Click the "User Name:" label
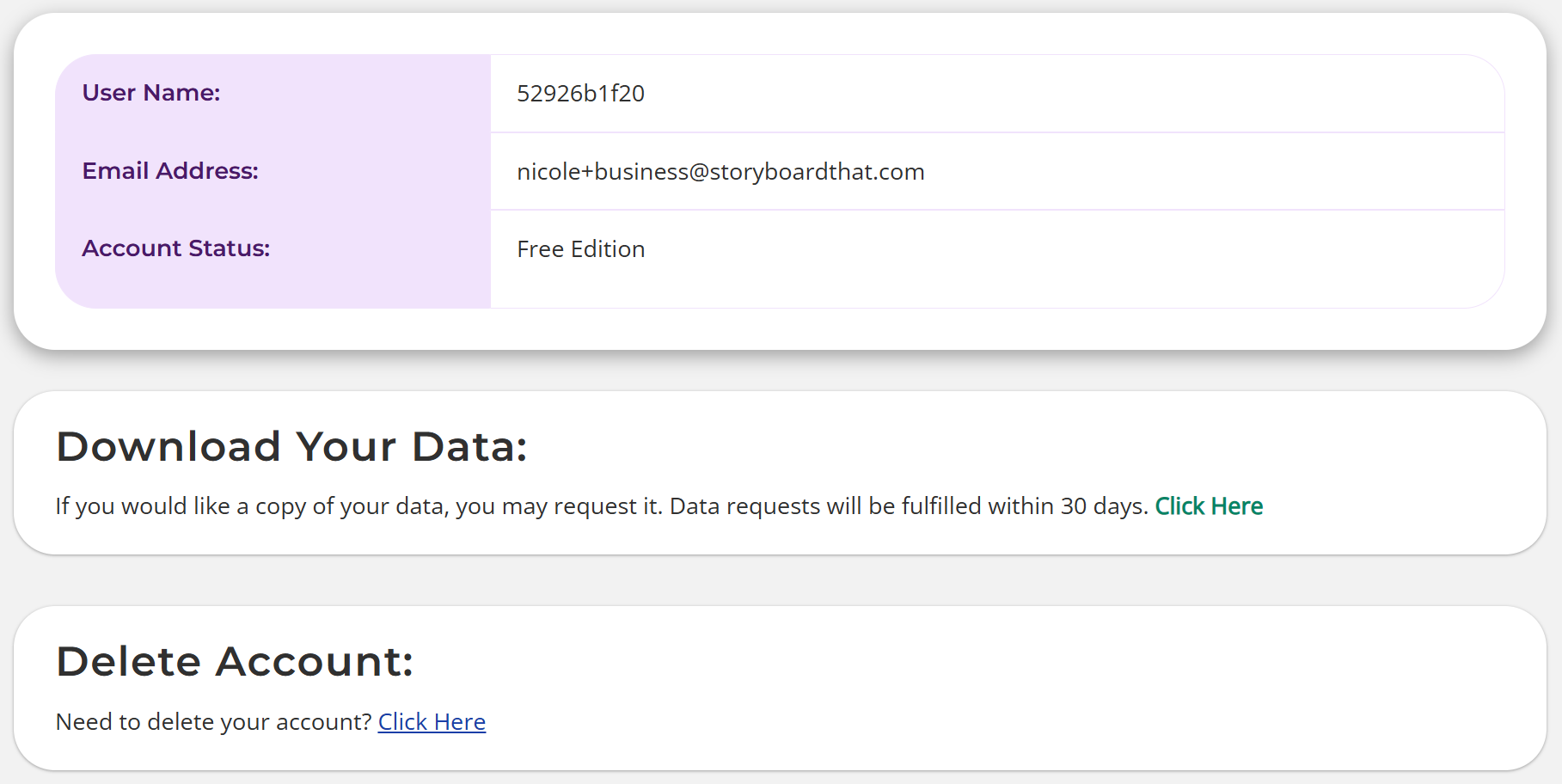Viewport: 1562px width, 784px height. pos(151,93)
